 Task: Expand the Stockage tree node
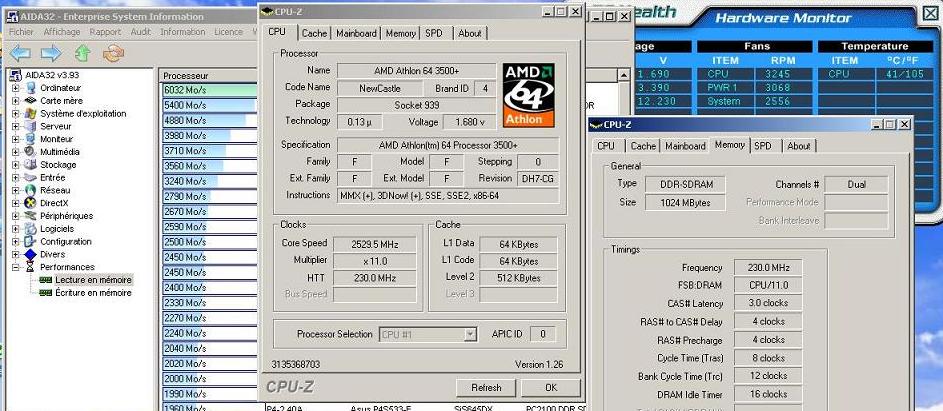point(15,165)
